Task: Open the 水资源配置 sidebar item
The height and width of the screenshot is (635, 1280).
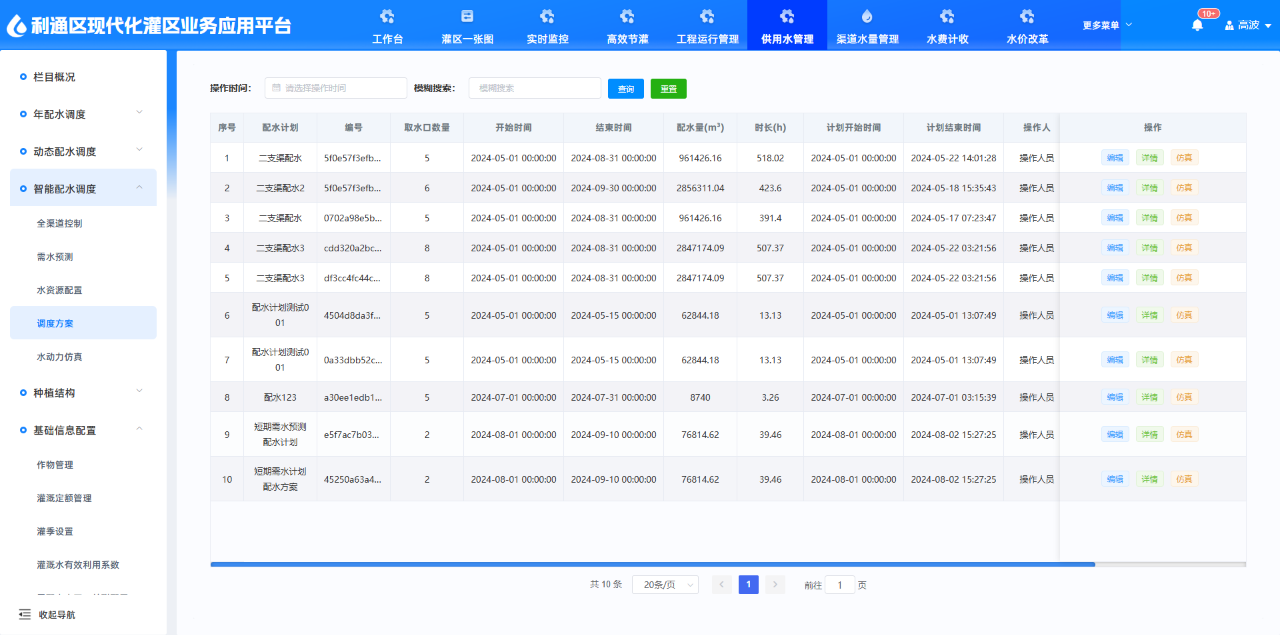Action: pyautogui.click(x=83, y=290)
